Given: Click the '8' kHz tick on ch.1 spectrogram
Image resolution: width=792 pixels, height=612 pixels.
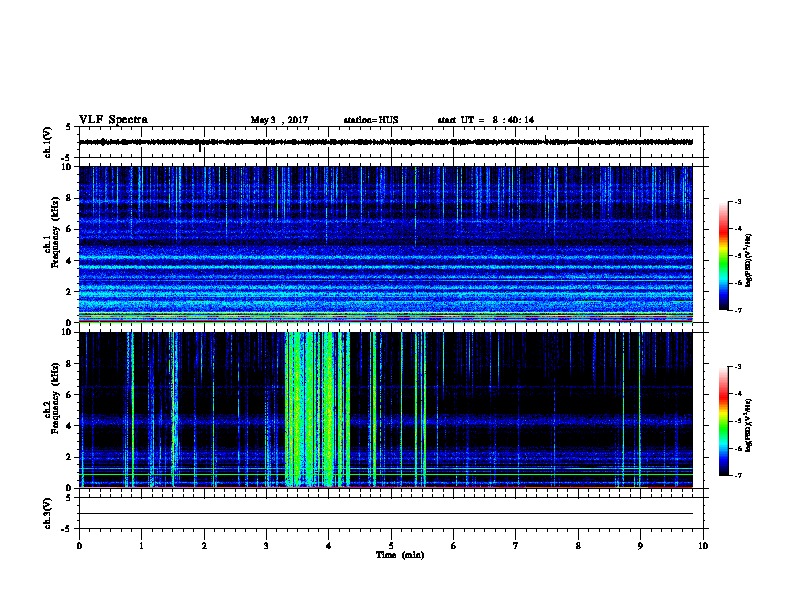Looking at the screenshot, I should point(69,198).
